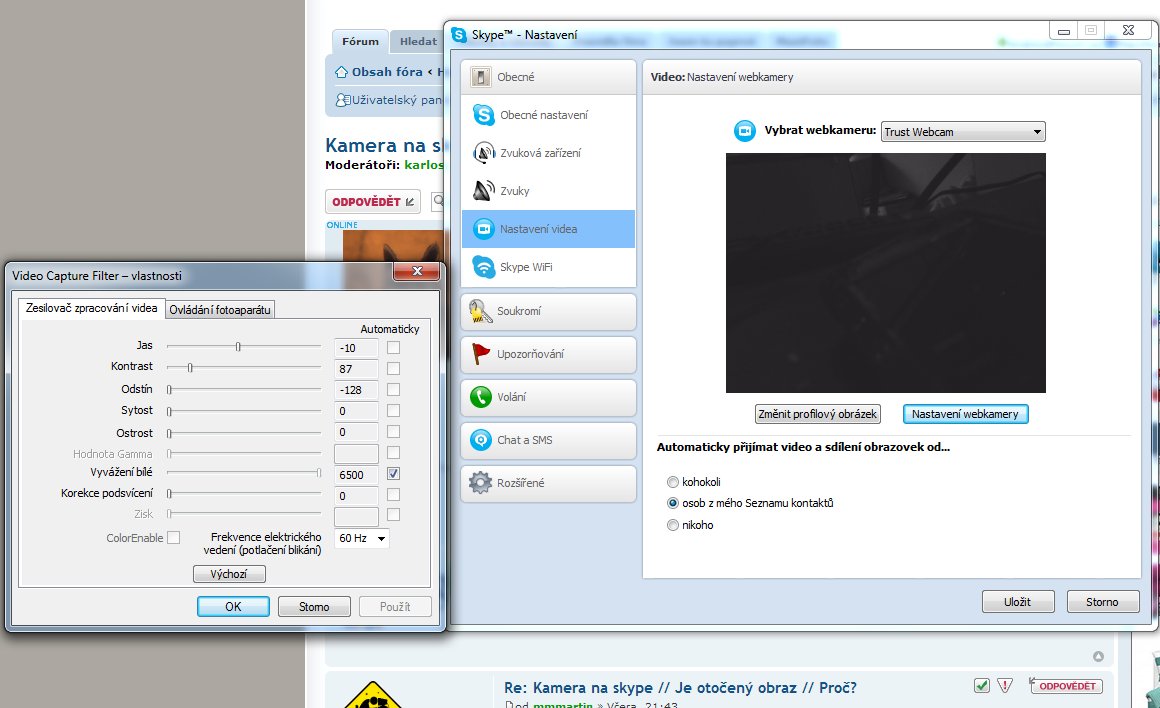Expand the Upozorňování settings section
Screen dimensions: 1160x708
point(548,354)
